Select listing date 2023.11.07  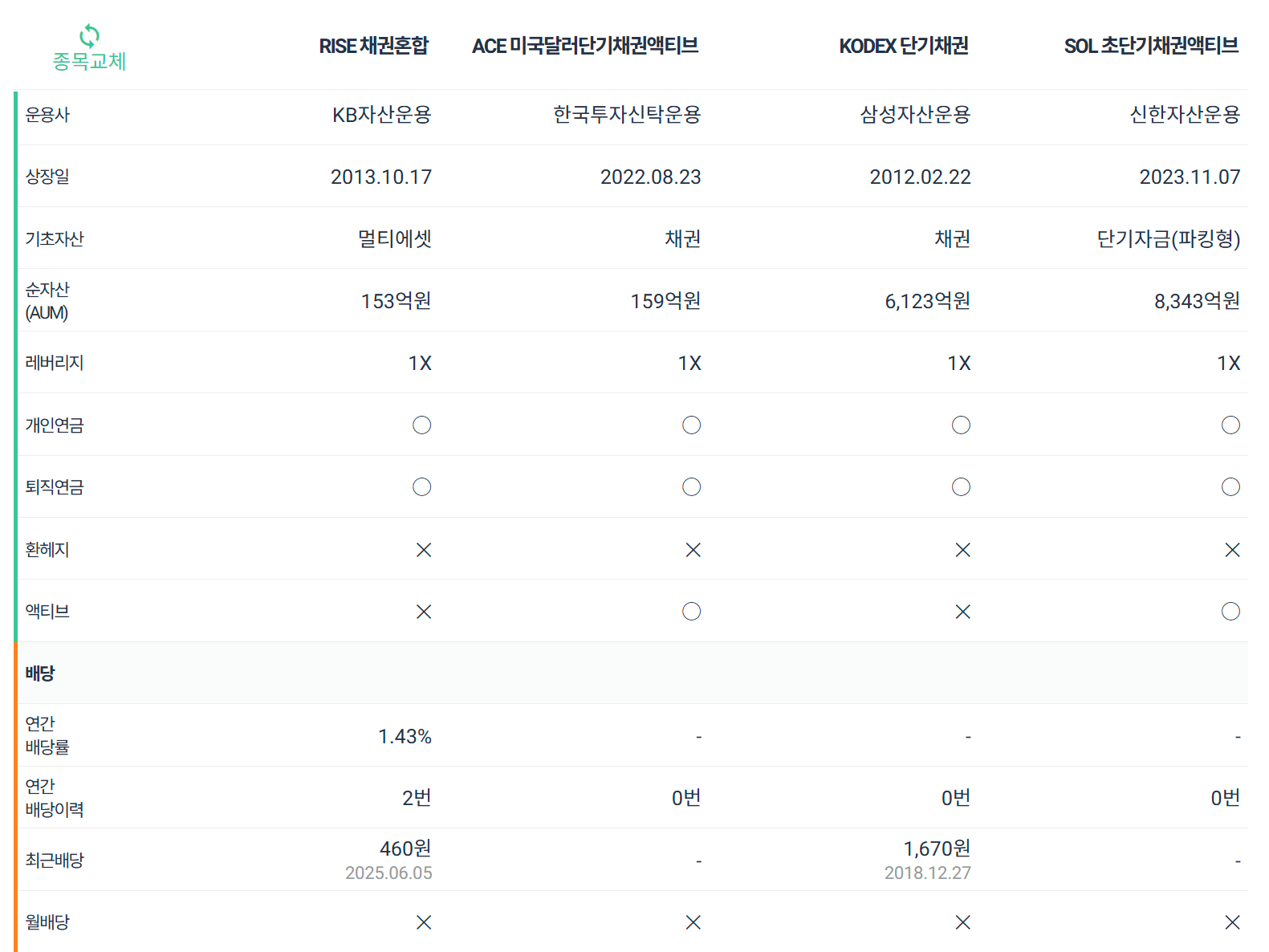[x=1190, y=177]
